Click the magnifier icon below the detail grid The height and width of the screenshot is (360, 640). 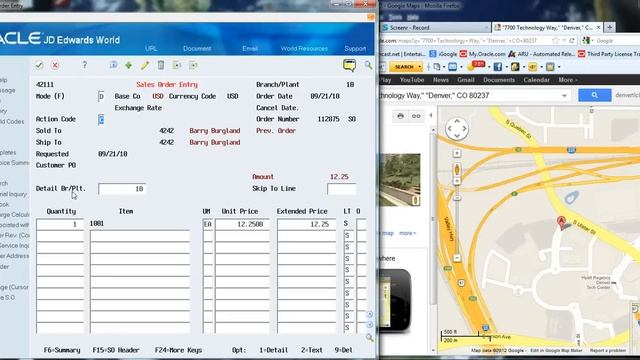click(x=369, y=338)
